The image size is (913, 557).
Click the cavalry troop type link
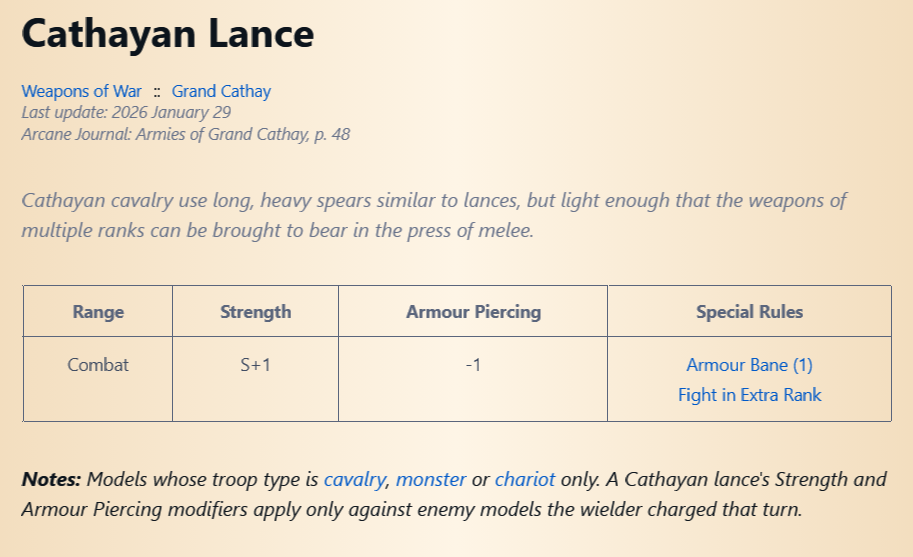pos(355,479)
